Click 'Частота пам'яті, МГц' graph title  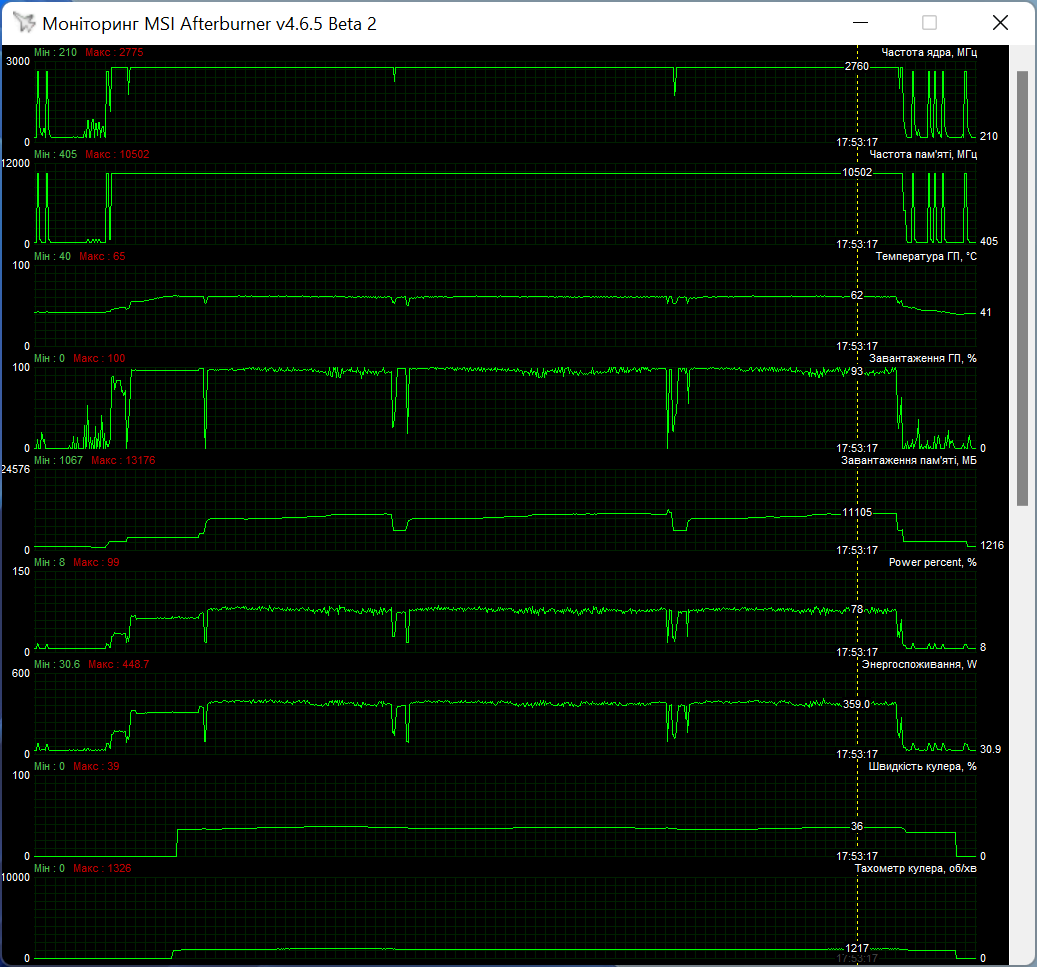923,154
